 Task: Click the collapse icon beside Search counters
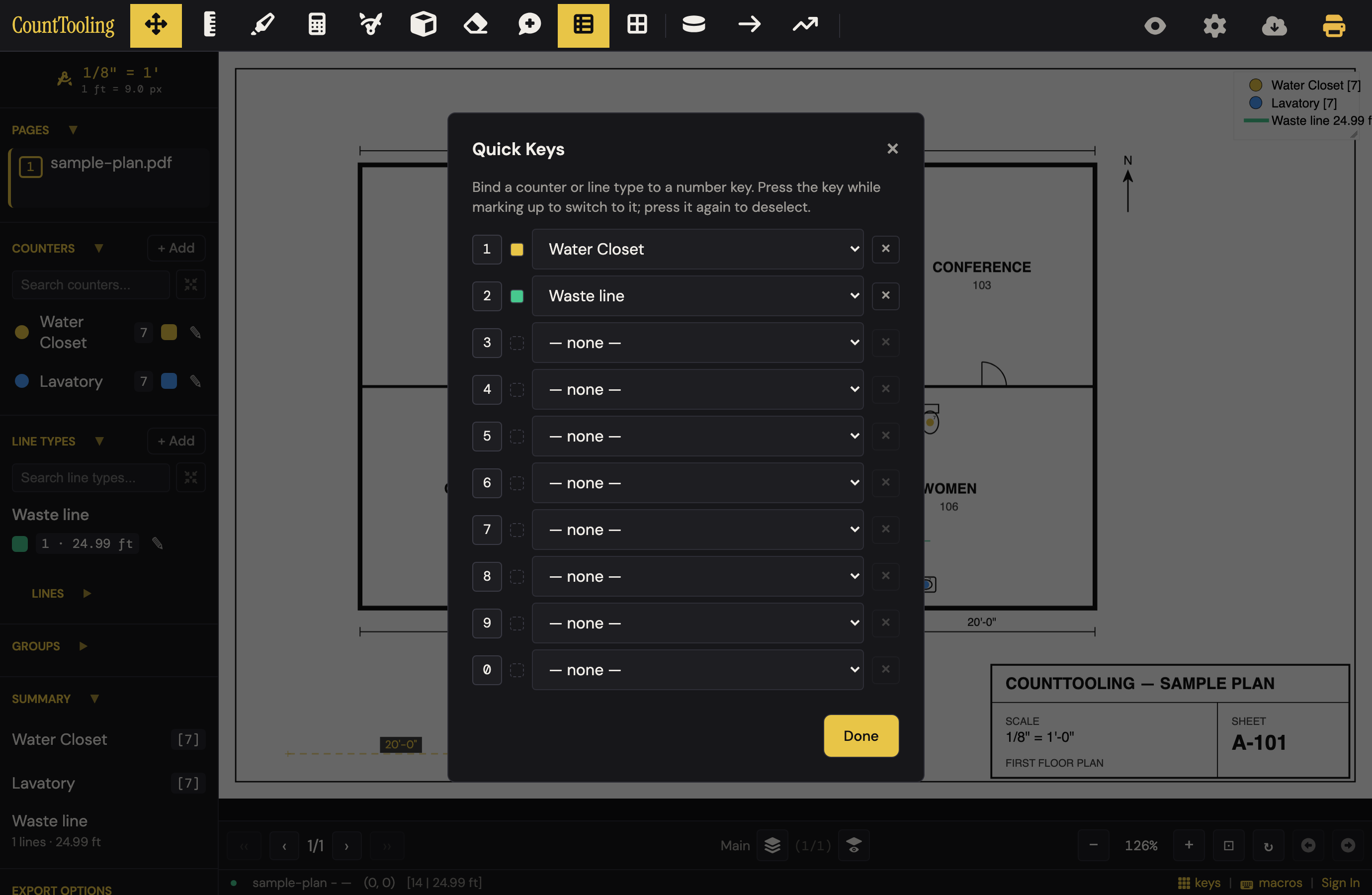pos(191,284)
